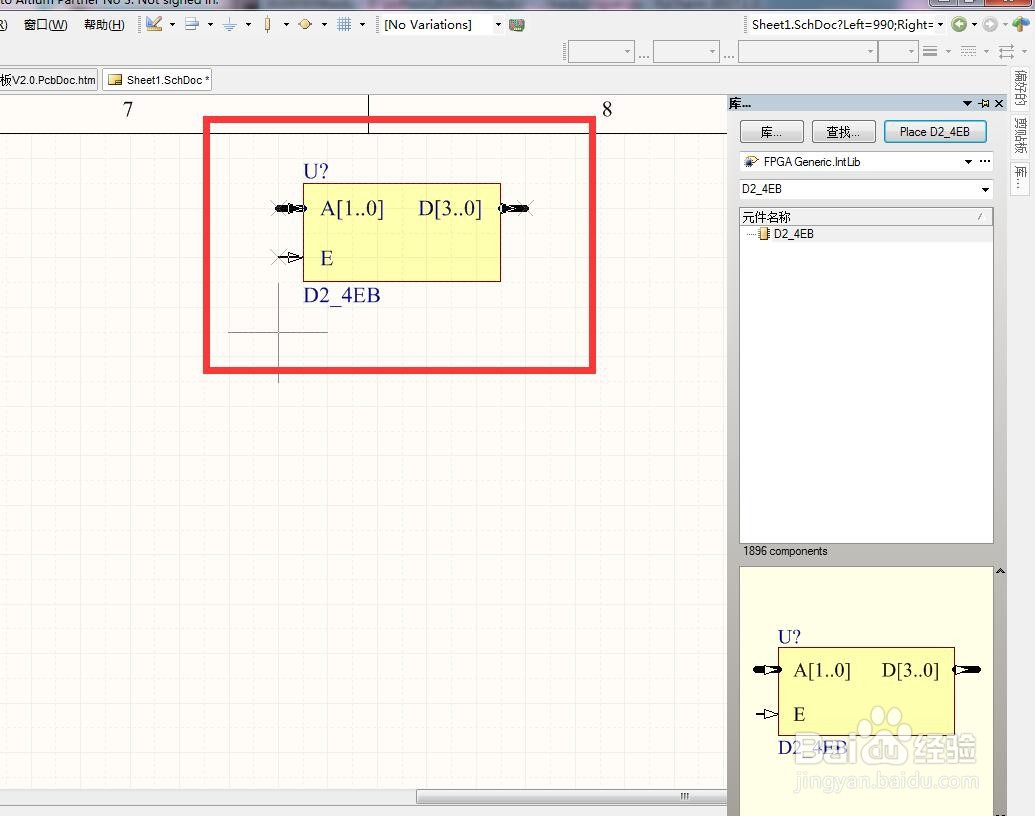
Task: Go back with the green arrow icon
Action: point(959,24)
